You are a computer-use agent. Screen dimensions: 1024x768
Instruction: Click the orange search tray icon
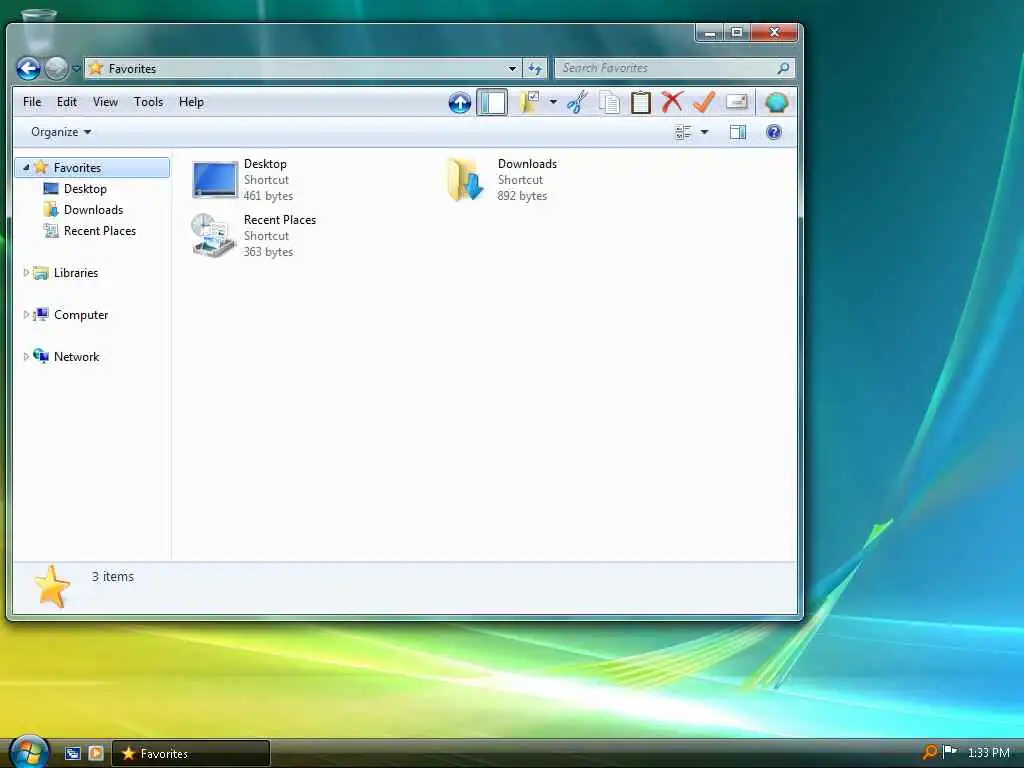tap(929, 753)
